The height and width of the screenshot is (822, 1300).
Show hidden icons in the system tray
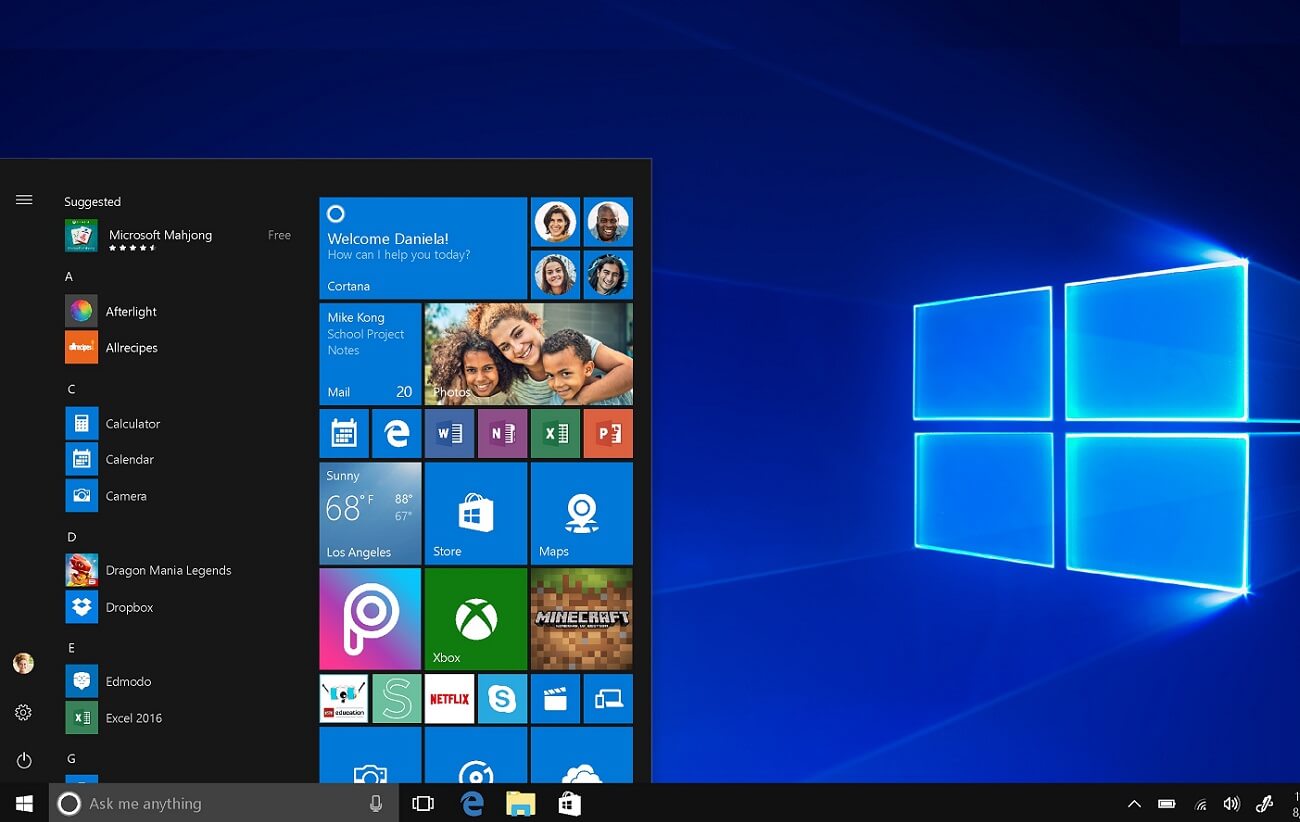pyautogui.click(x=1134, y=803)
